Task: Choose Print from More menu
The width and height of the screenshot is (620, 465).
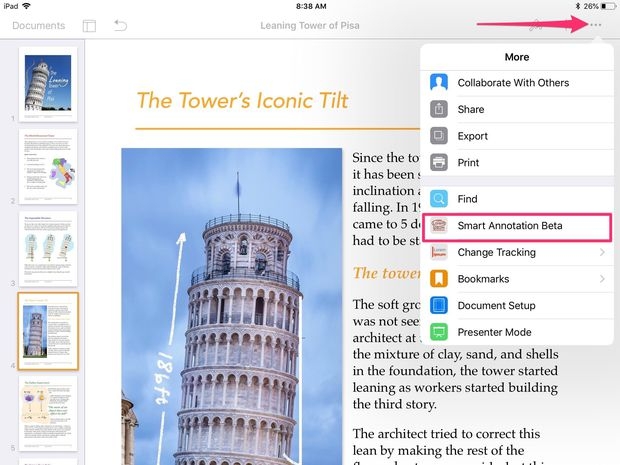Action: click(517, 163)
